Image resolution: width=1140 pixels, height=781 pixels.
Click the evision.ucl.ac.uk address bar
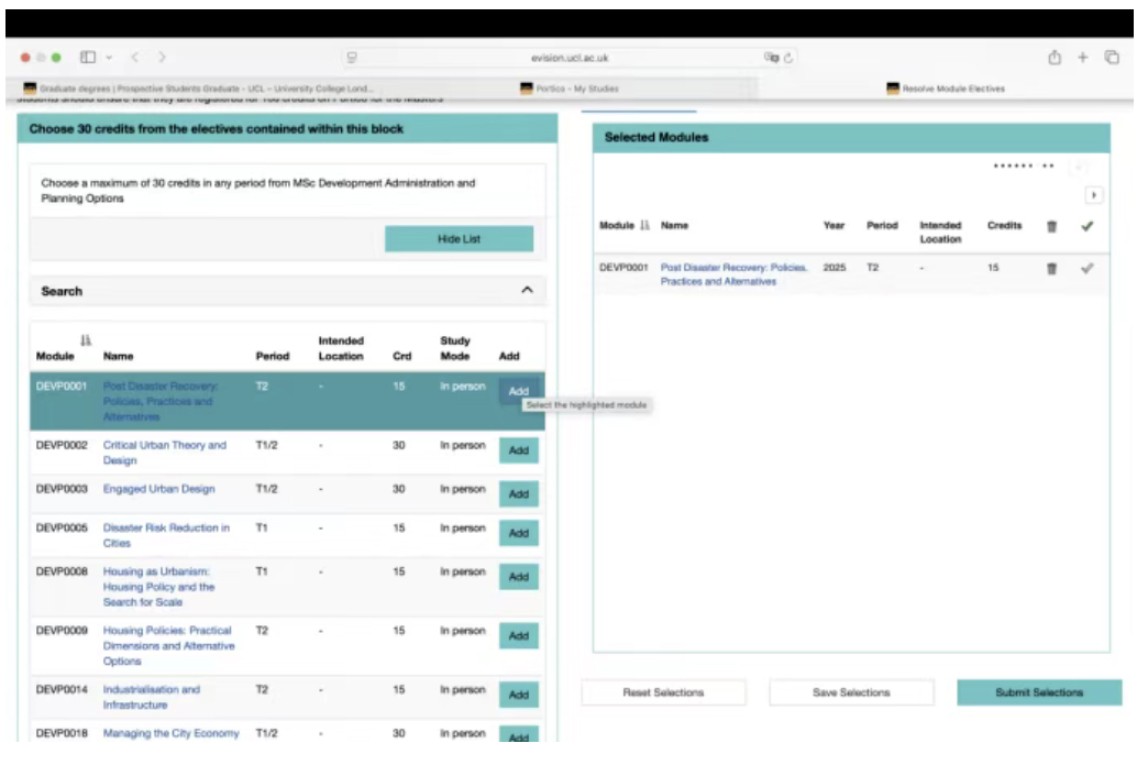[x=569, y=58]
